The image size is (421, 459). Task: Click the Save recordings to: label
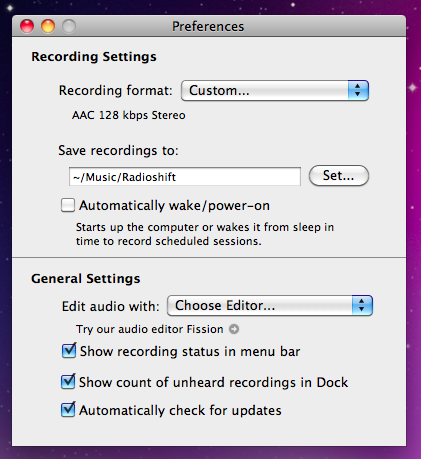click(x=118, y=150)
